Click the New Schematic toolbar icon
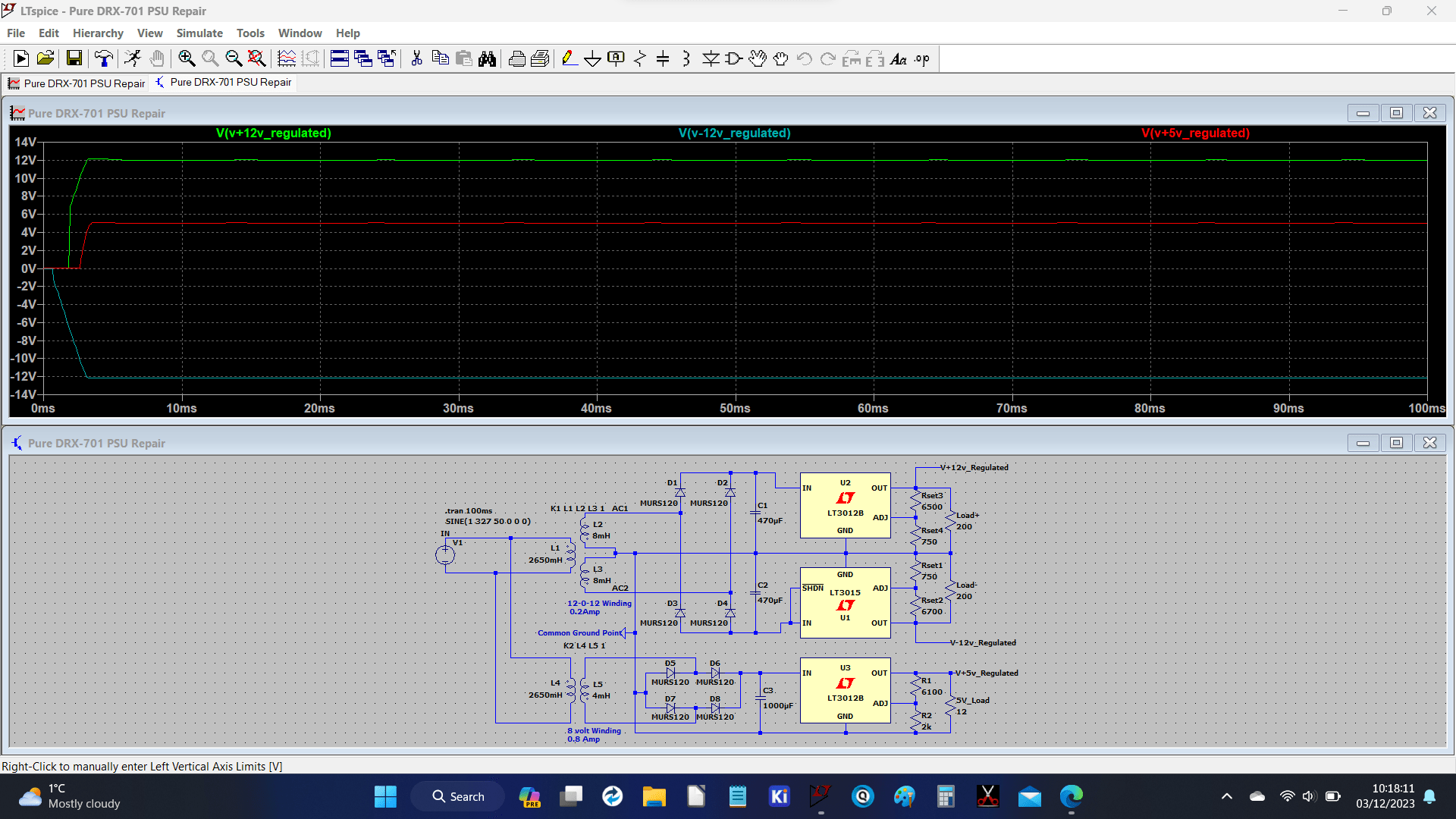Viewport: 1456px width, 819px height. [x=21, y=58]
